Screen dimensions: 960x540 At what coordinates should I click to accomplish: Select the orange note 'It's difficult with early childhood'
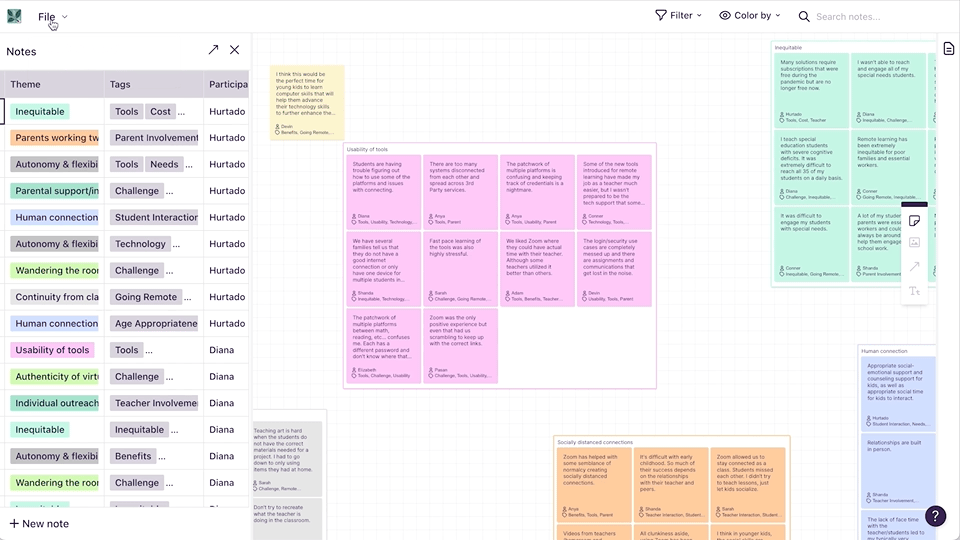pyautogui.click(x=671, y=485)
